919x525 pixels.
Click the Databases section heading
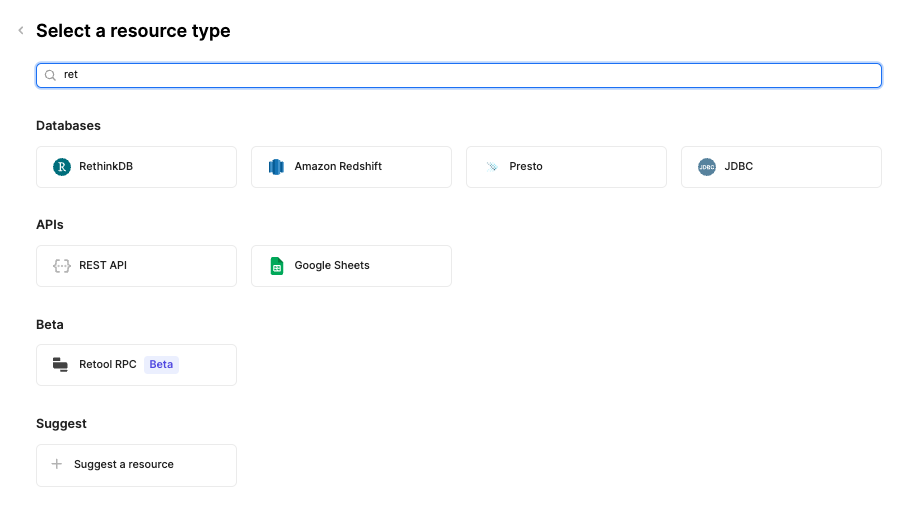click(69, 125)
